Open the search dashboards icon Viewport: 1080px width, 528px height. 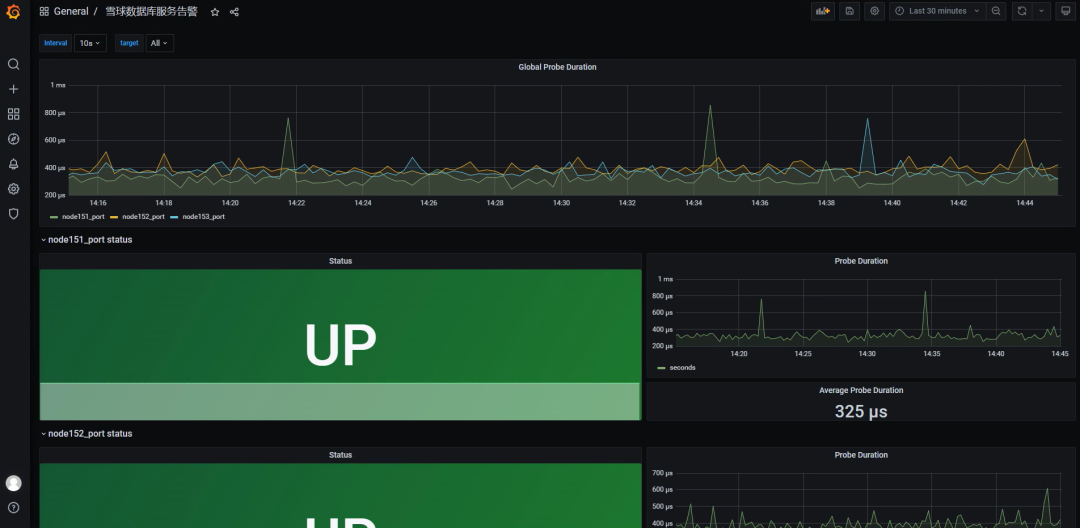13,64
